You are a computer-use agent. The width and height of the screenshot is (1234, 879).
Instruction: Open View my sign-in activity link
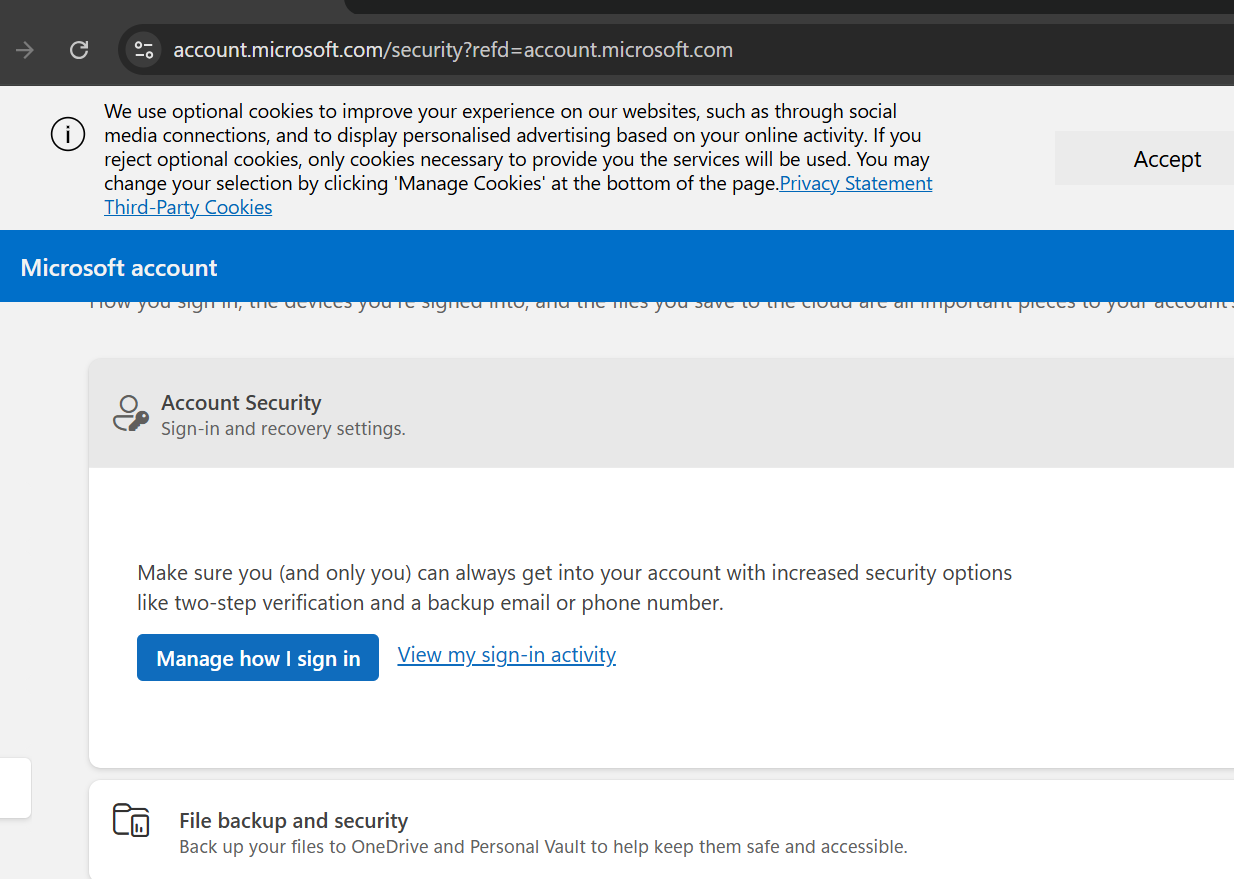coord(507,654)
